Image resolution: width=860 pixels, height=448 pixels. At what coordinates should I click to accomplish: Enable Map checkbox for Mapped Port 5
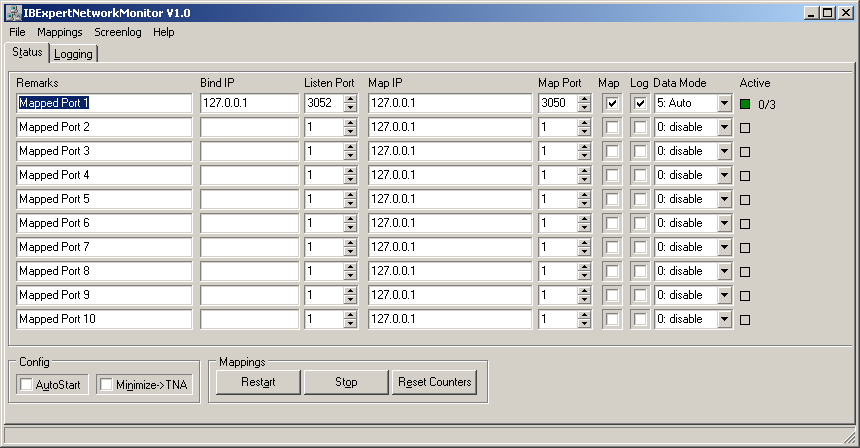pos(612,199)
